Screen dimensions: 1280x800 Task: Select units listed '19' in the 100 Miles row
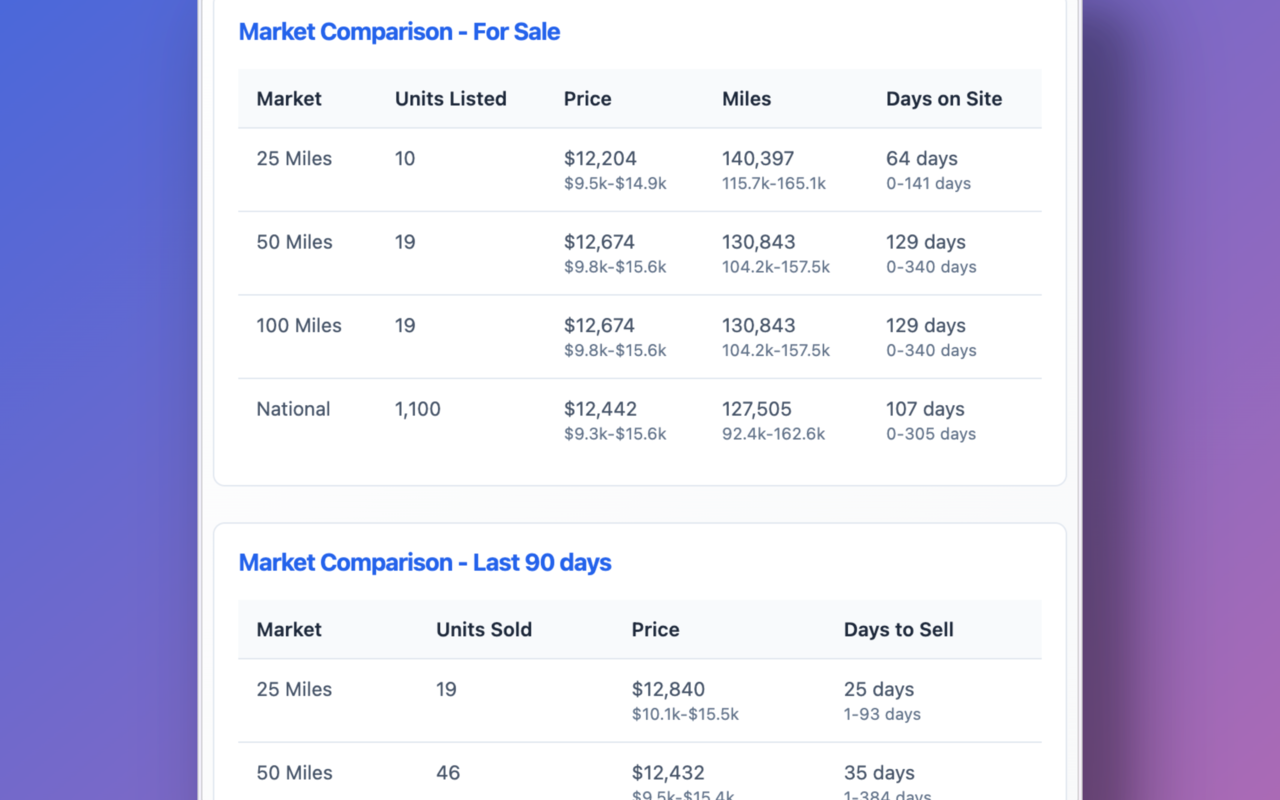pyautogui.click(x=405, y=326)
